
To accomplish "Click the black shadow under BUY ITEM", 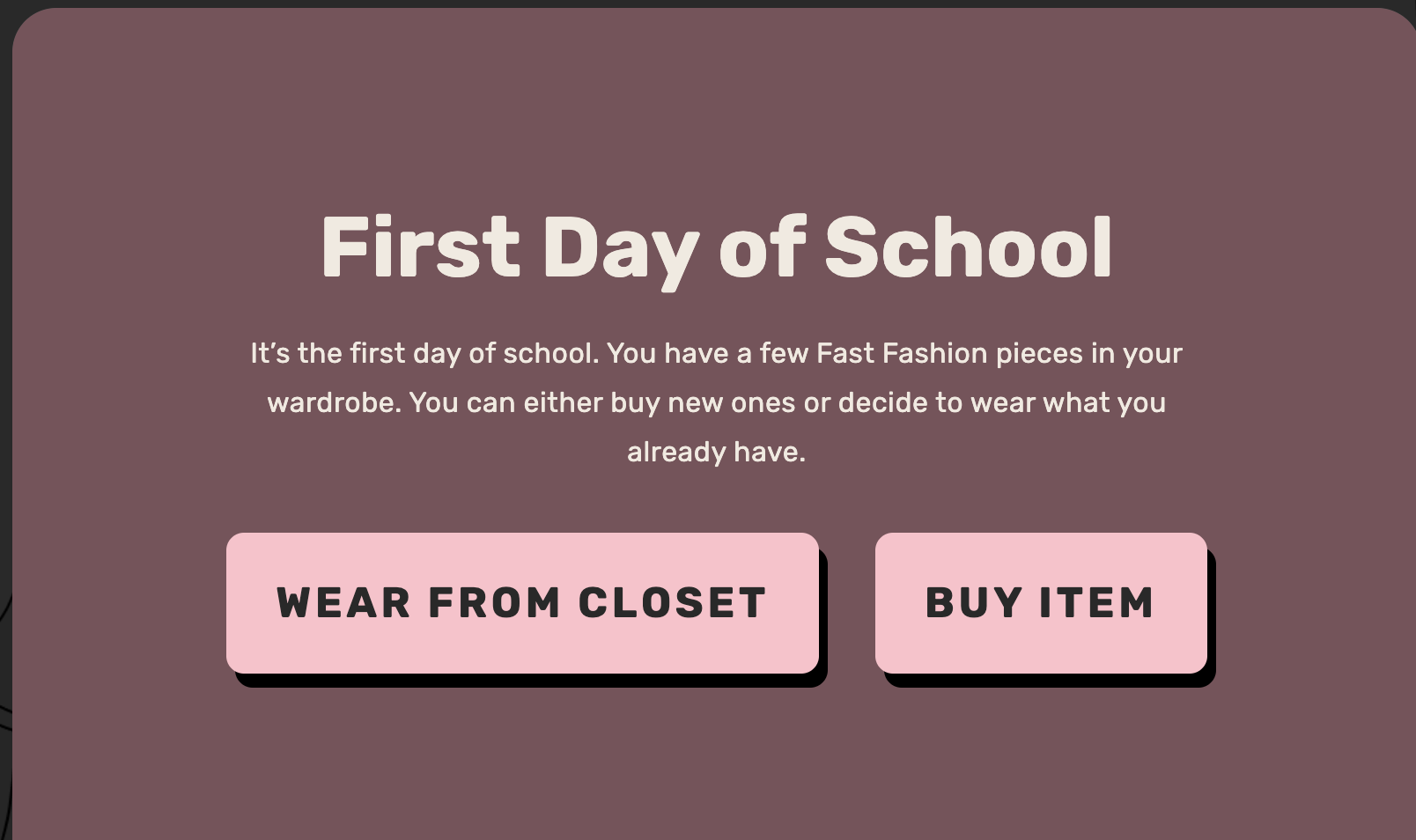I will coord(1050,681).
